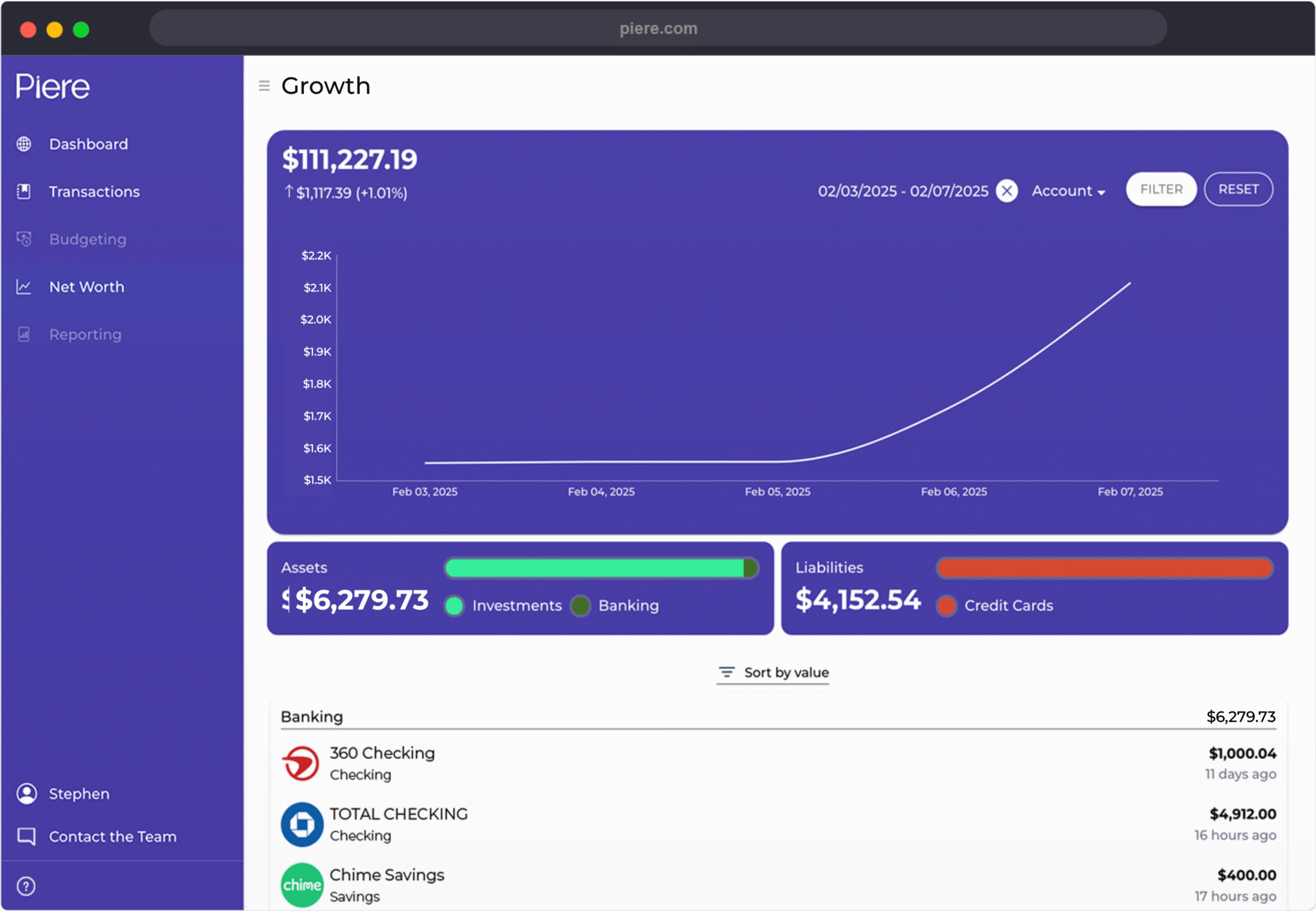Click the Stephen profile avatar icon

pos(26,793)
